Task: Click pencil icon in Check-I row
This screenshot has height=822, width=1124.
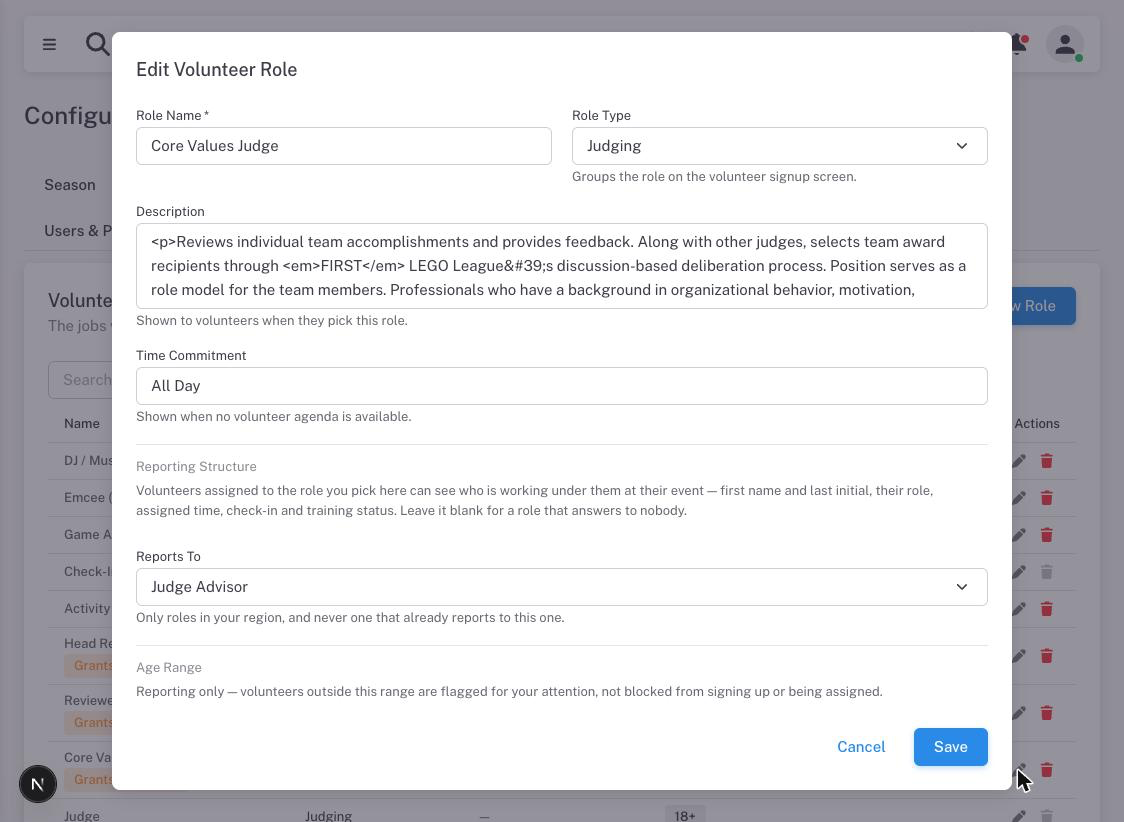Action: [1019, 572]
